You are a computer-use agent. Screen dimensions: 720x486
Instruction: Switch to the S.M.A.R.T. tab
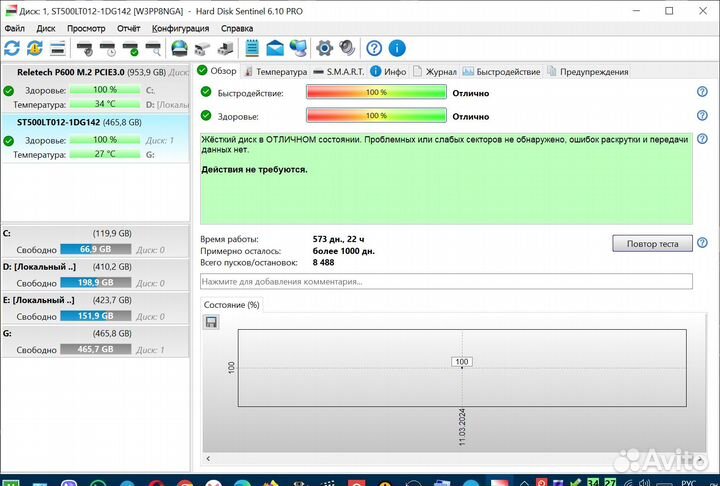tap(338, 72)
